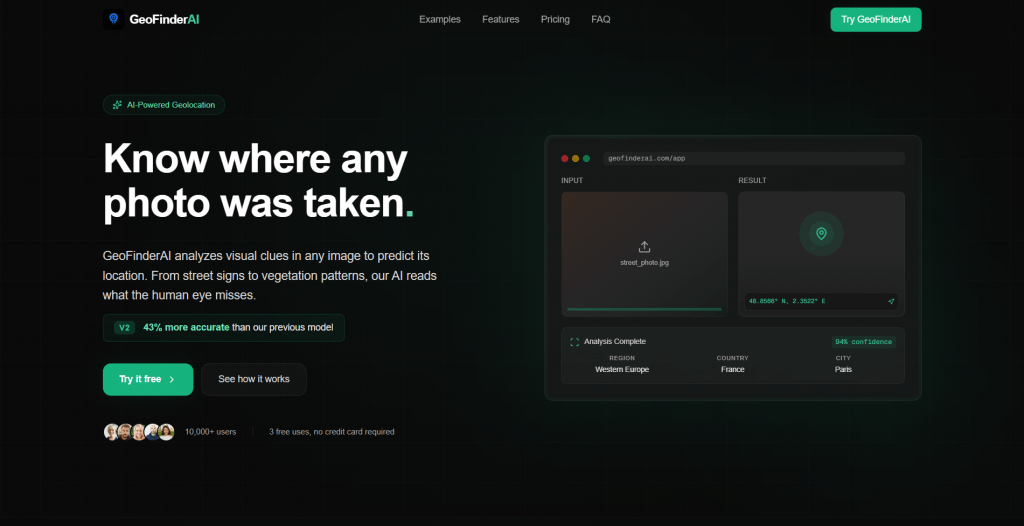Click the scan icon next to Analysis Complete
The height and width of the screenshot is (526, 1024).
(x=575, y=342)
